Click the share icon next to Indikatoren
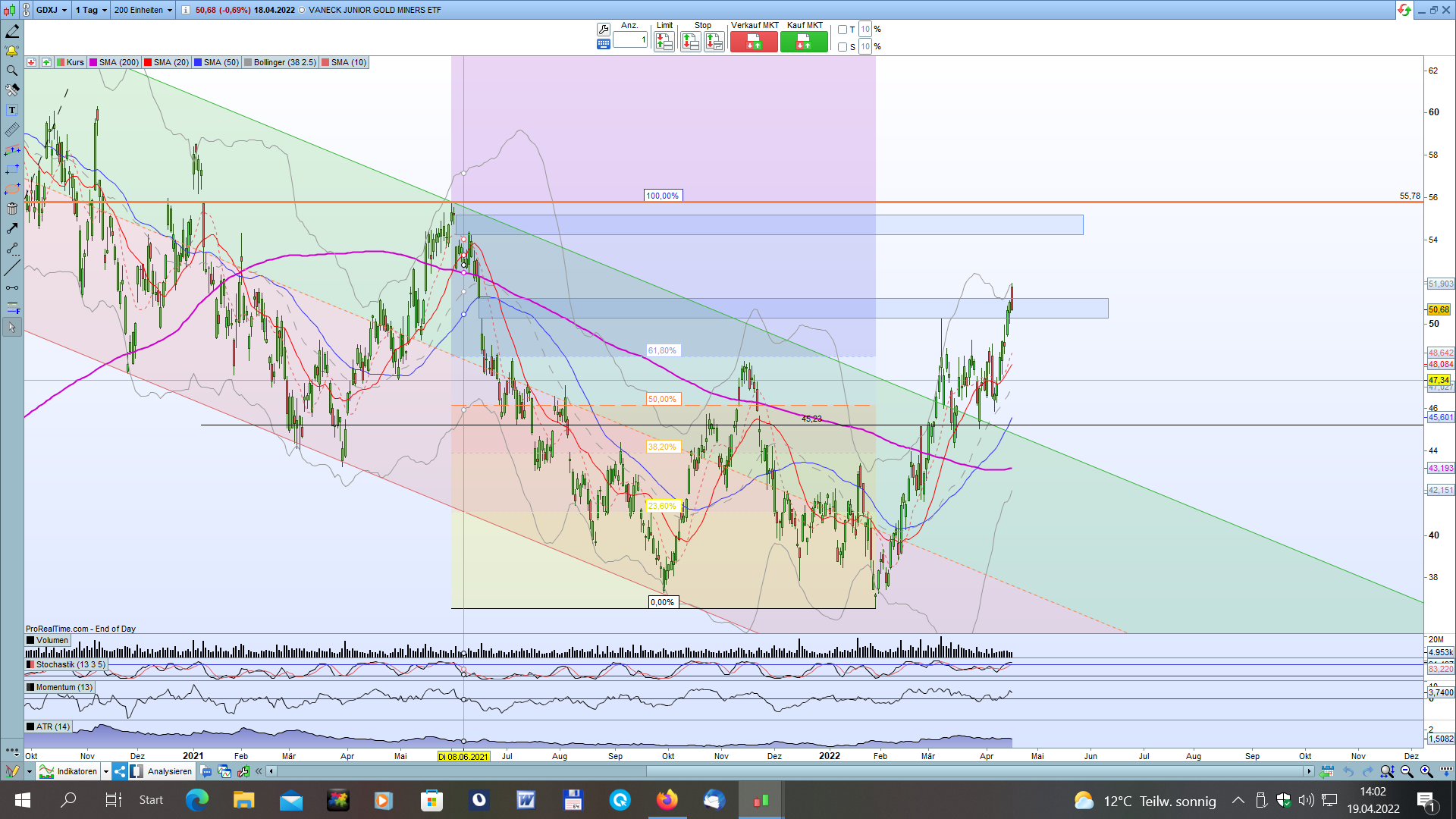 [120, 771]
